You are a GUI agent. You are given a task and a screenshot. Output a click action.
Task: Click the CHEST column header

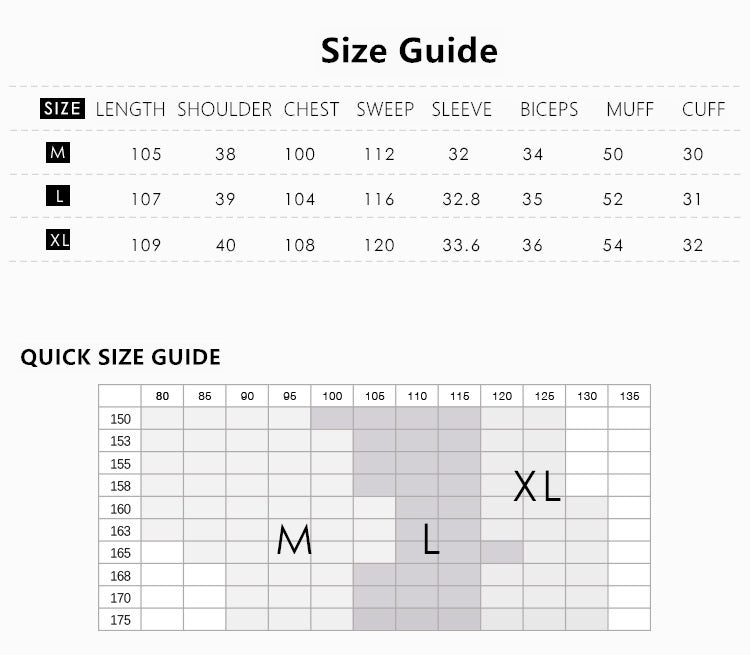point(311,110)
